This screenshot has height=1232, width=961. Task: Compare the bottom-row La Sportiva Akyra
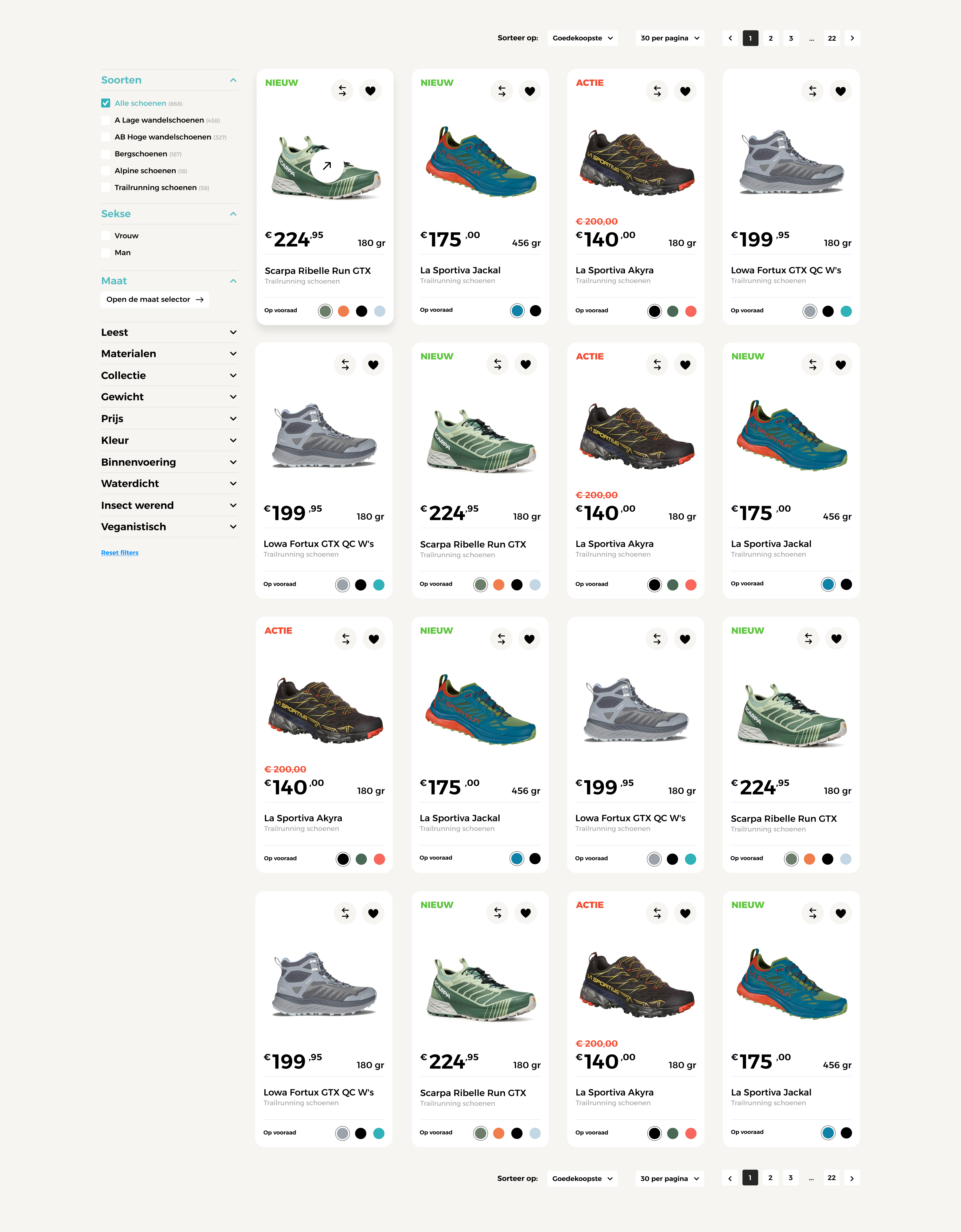pos(657,913)
